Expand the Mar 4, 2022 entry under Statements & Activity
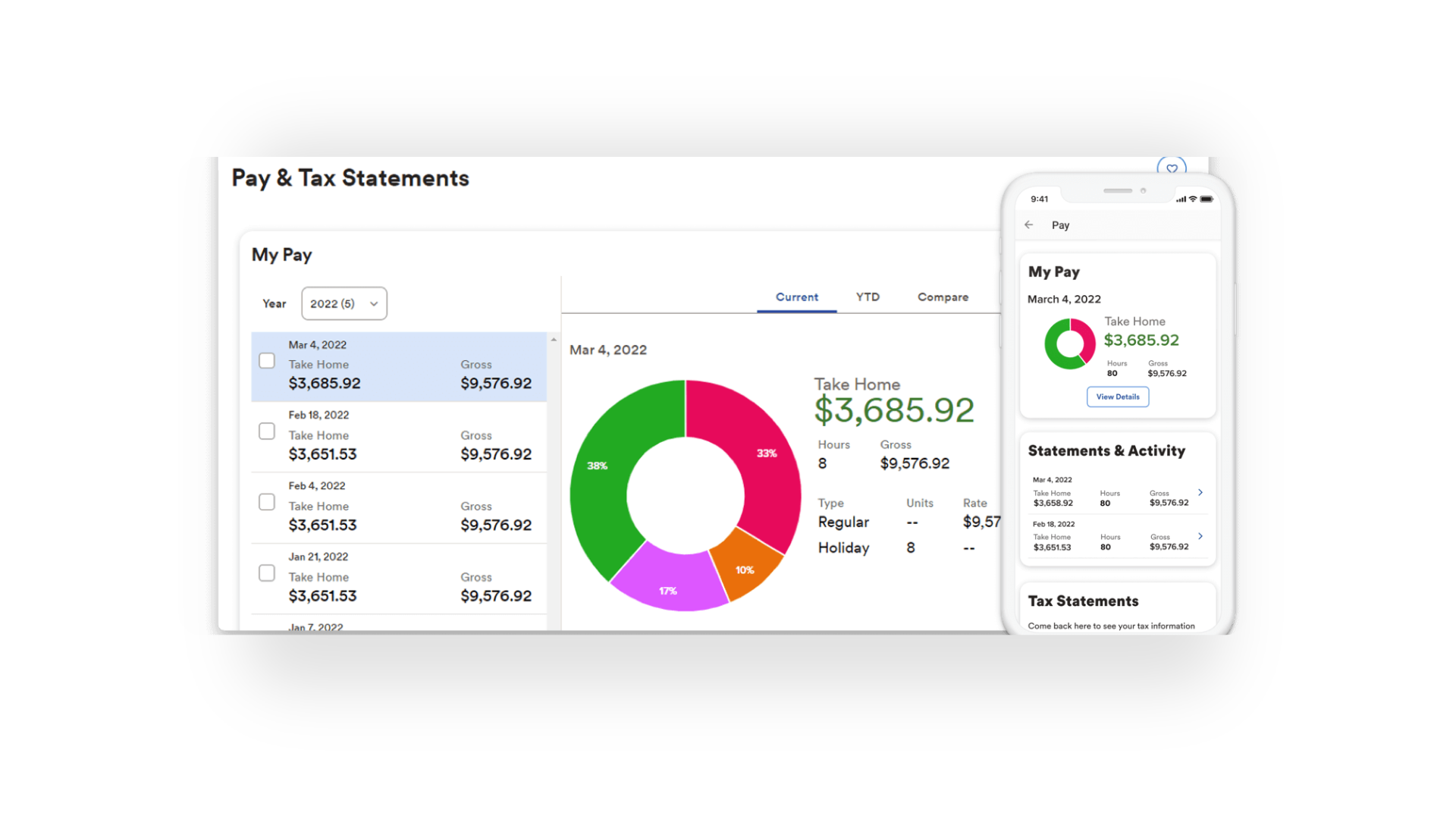The image size is (1456, 819). coord(1200,492)
